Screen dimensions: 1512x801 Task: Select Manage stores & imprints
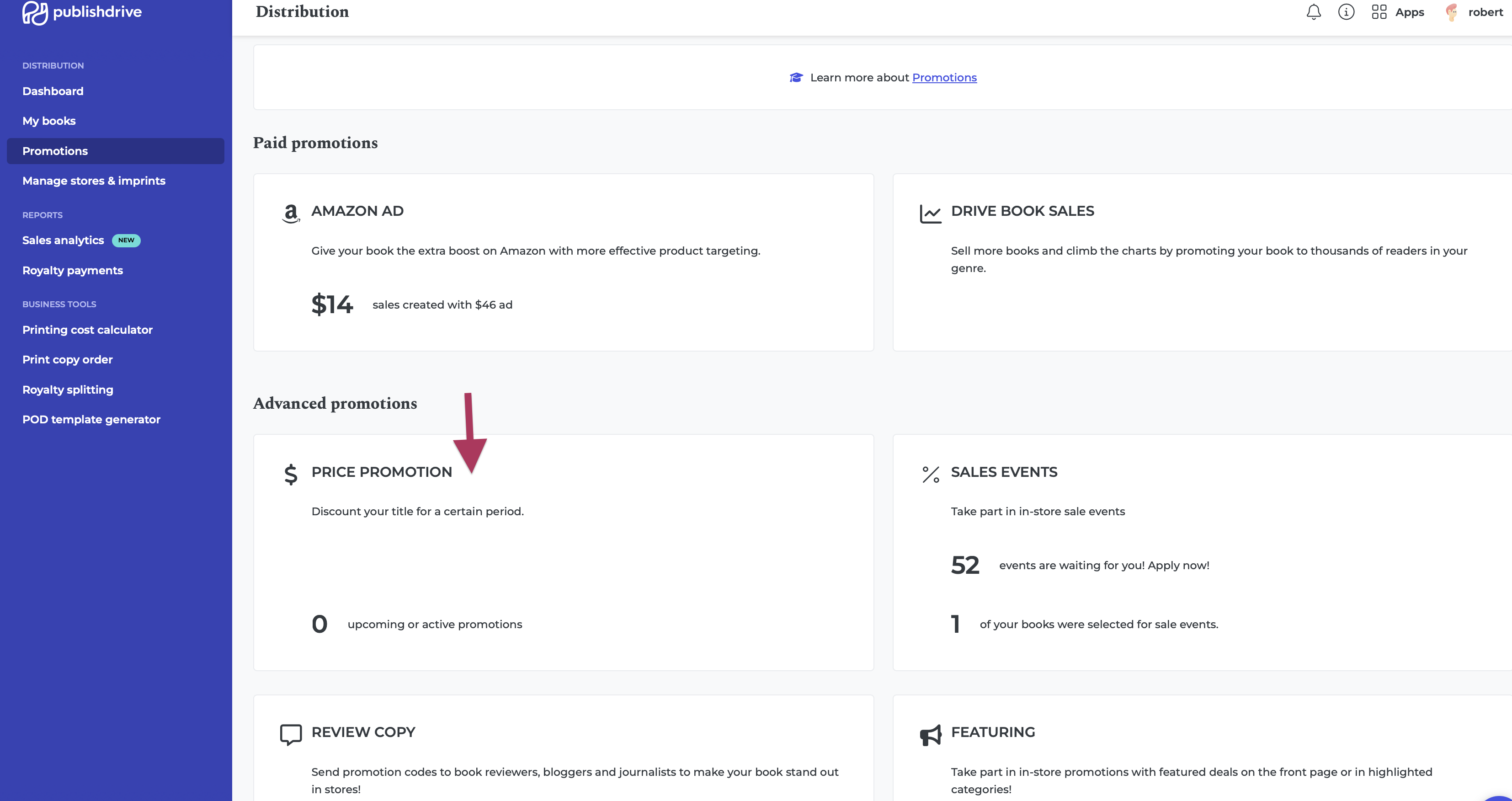click(94, 181)
